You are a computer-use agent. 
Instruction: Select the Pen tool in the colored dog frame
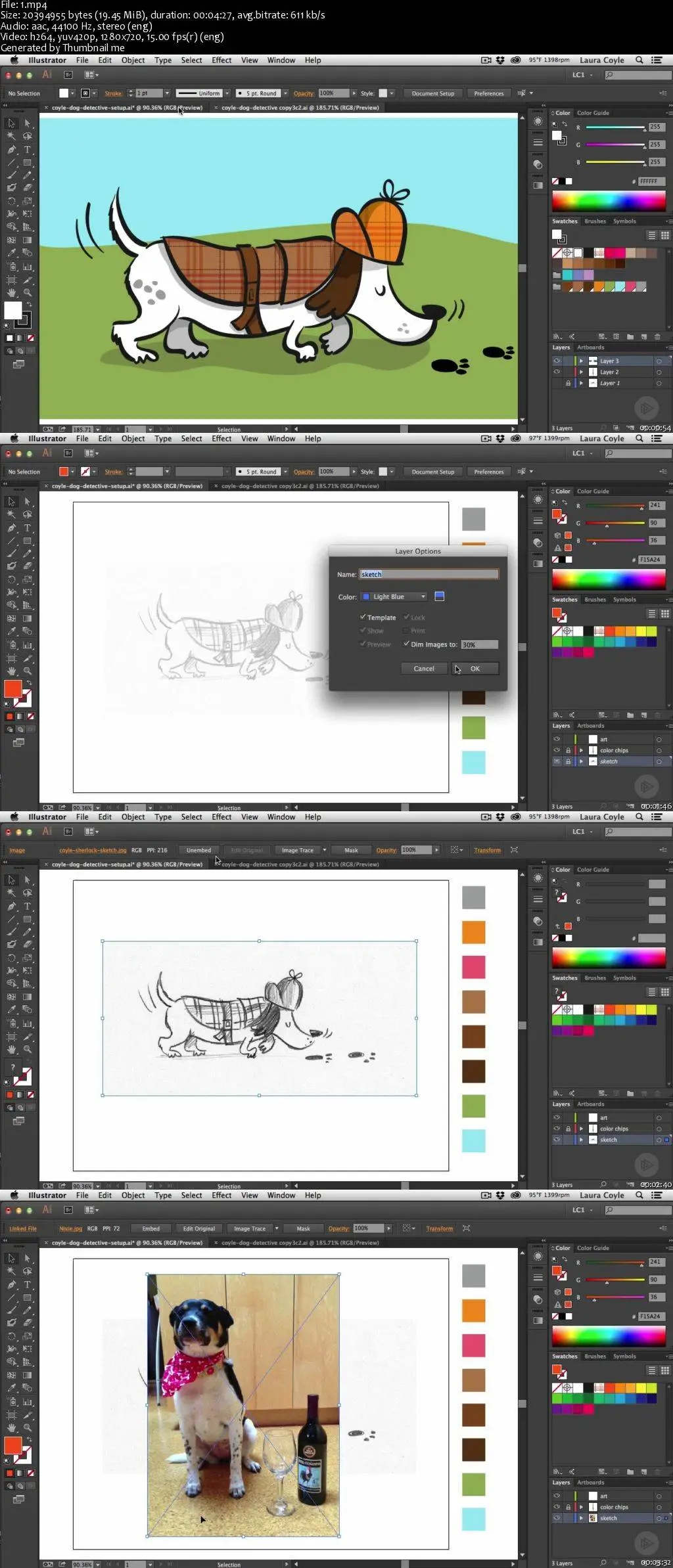11,149
